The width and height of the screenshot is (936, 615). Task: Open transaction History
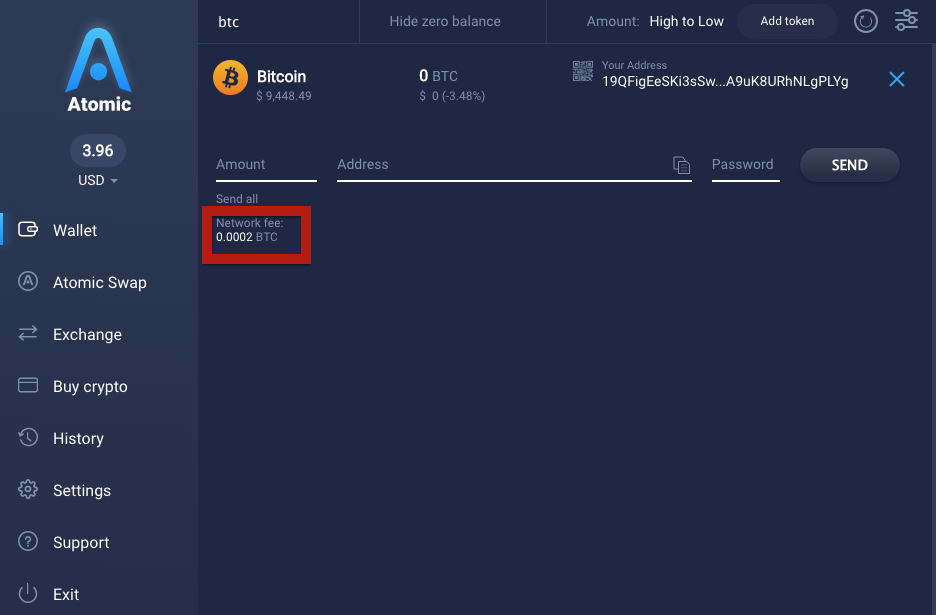point(78,438)
